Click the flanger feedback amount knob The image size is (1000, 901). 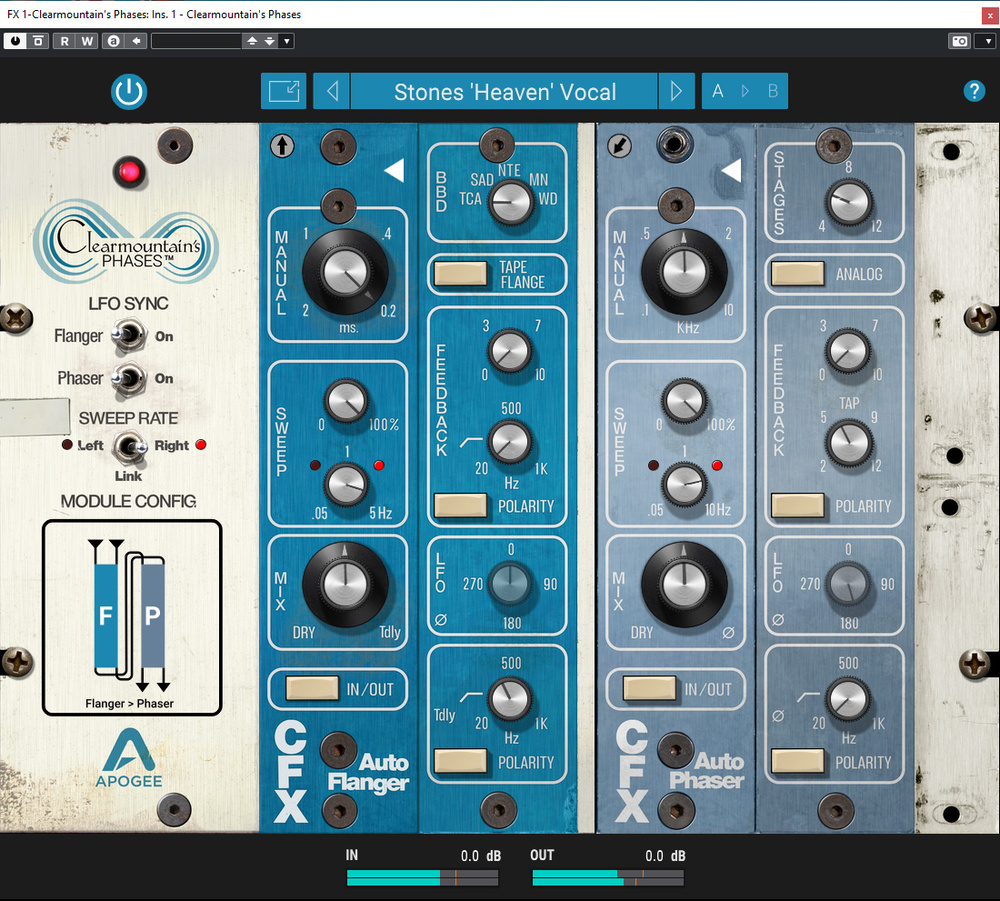click(x=509, y=351)
